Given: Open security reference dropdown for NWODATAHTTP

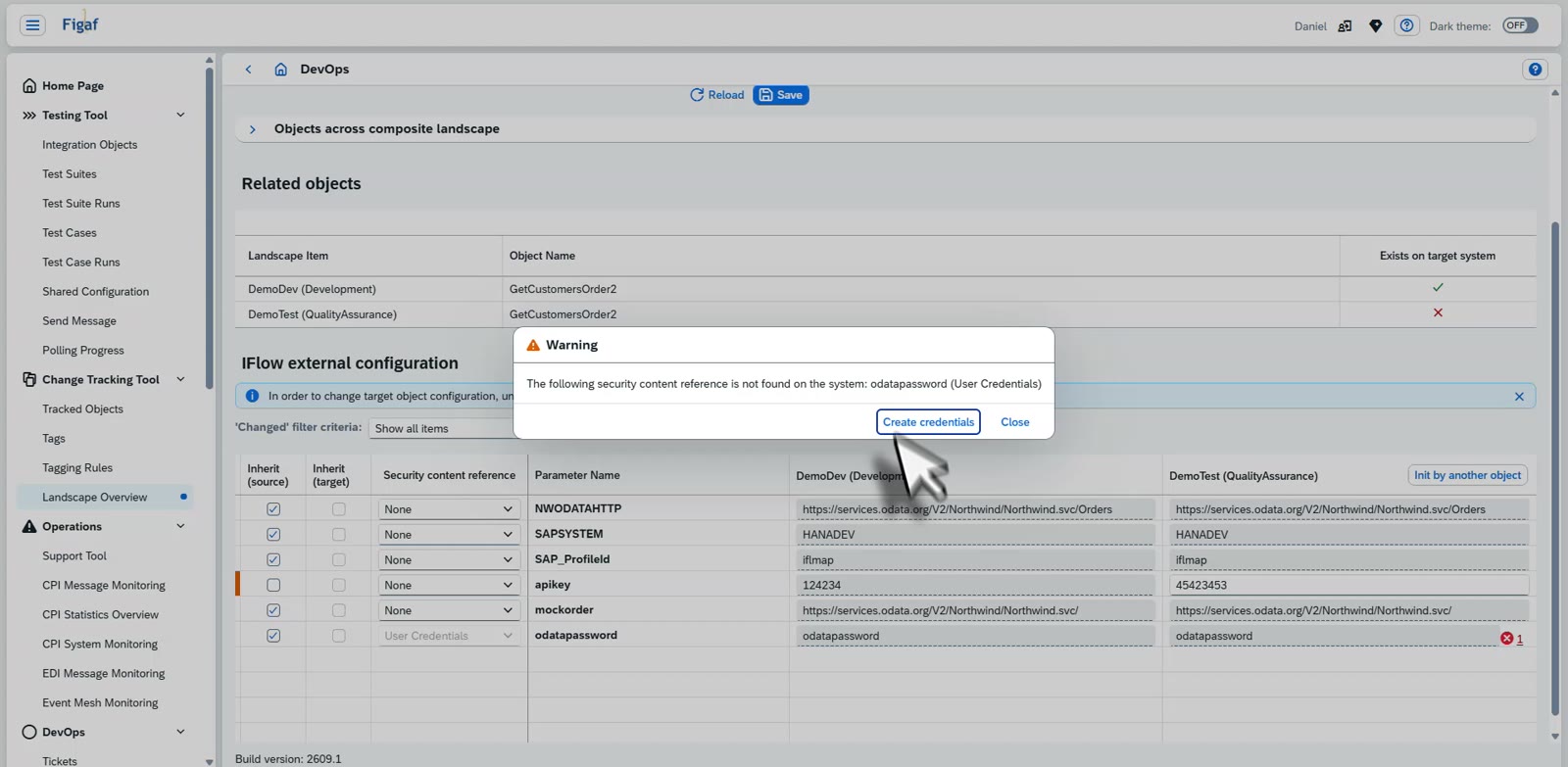Looking at the screenshot, I should [449, 509].
